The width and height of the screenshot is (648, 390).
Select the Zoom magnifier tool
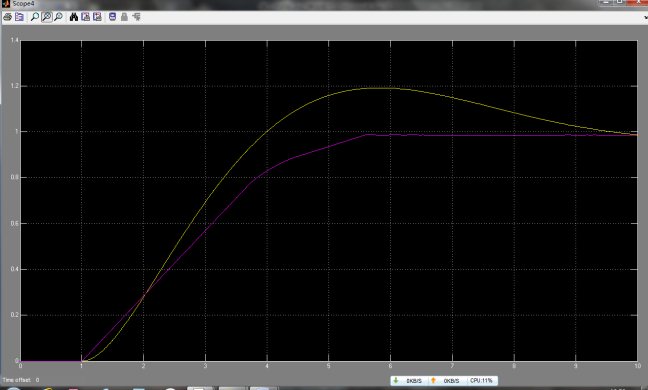[35, 17]
